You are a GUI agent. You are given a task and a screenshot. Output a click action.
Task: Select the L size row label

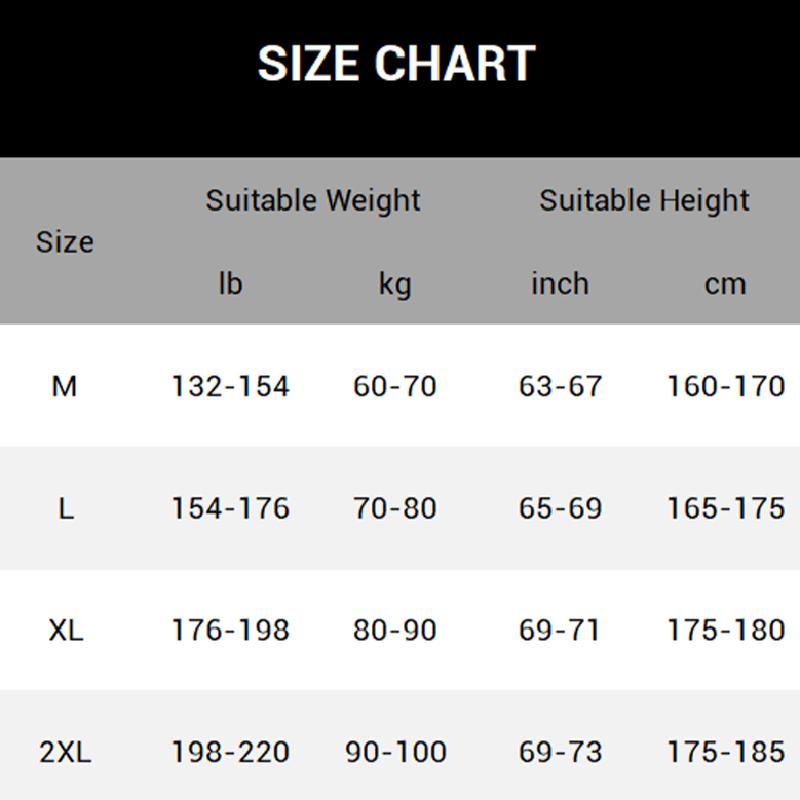pos(65,508)
